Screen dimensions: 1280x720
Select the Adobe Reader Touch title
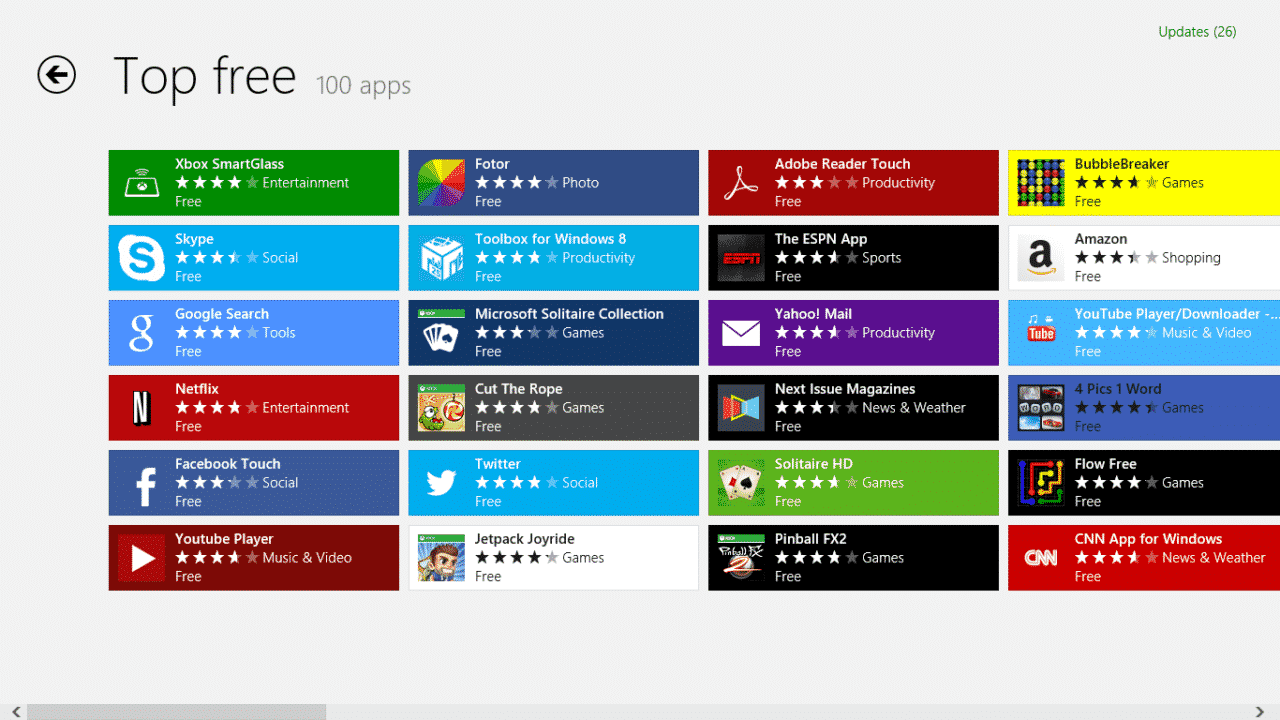point(842,164)
